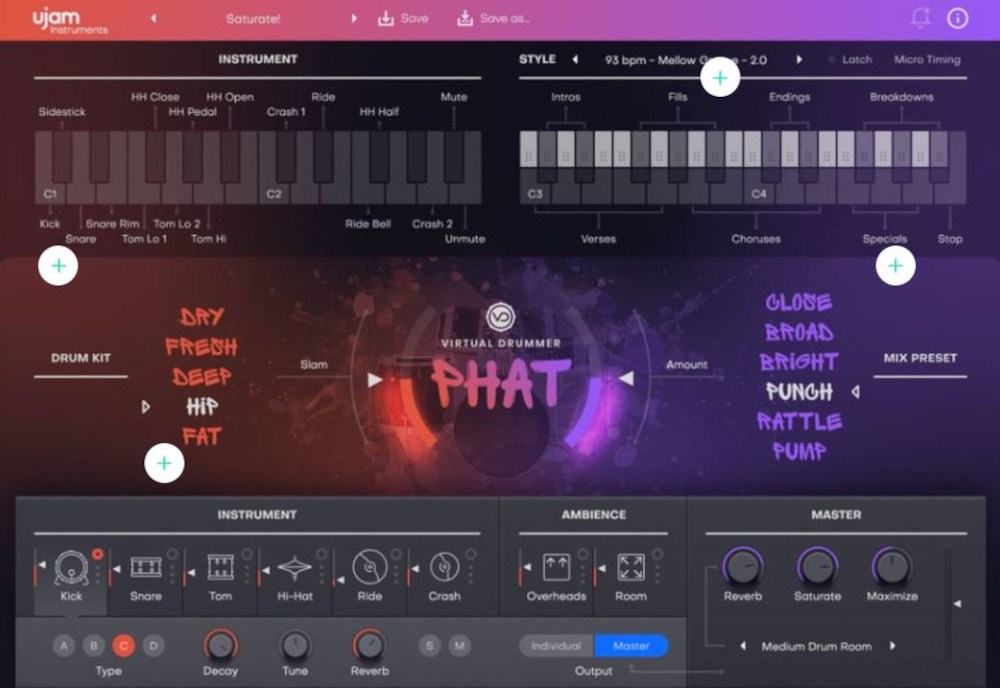Screen dimensions: 1000x688
Task: Mute the channel with M button
Action: pos(459,646)
